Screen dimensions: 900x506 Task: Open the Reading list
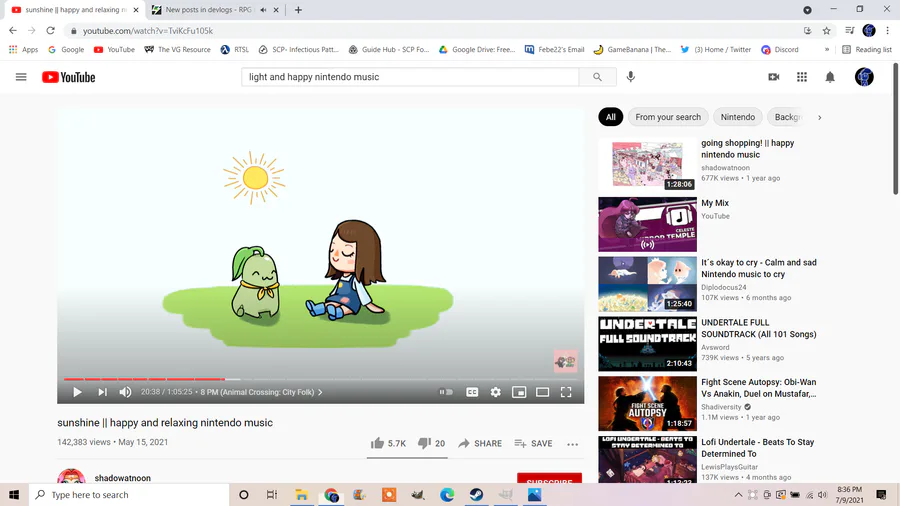pos(867,50)
